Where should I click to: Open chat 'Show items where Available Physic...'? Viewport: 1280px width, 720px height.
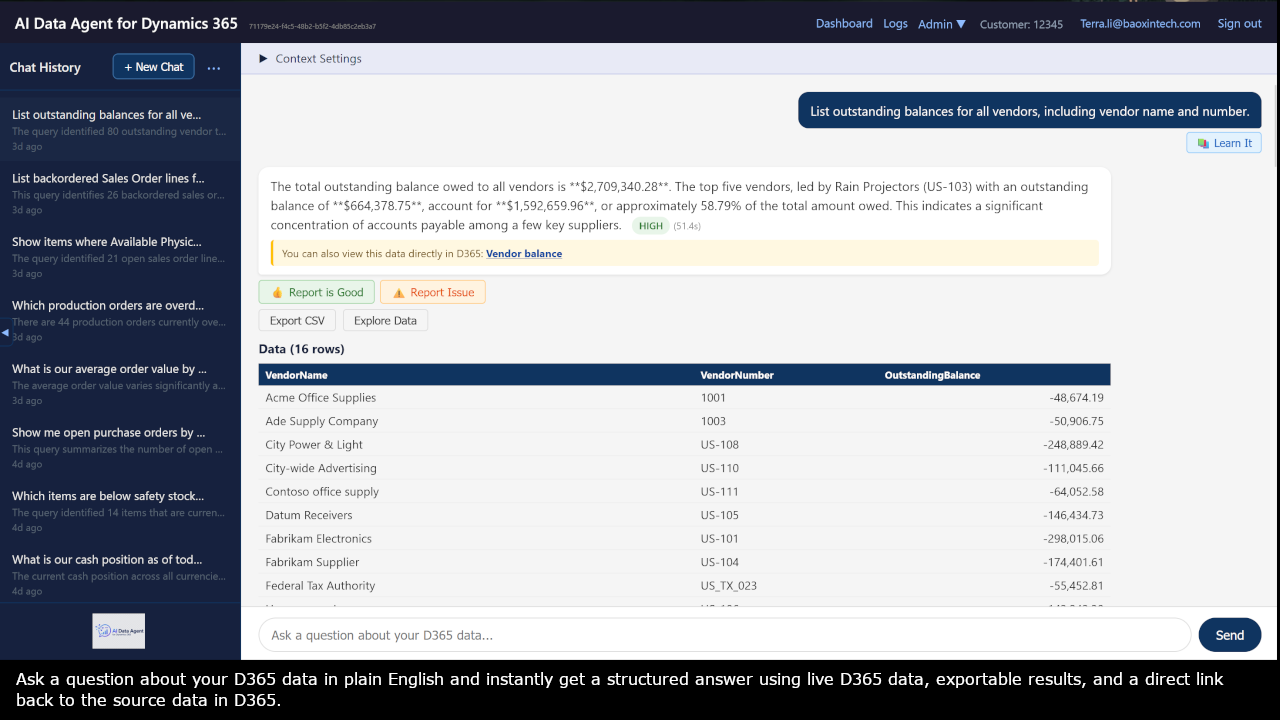(120, 257)
